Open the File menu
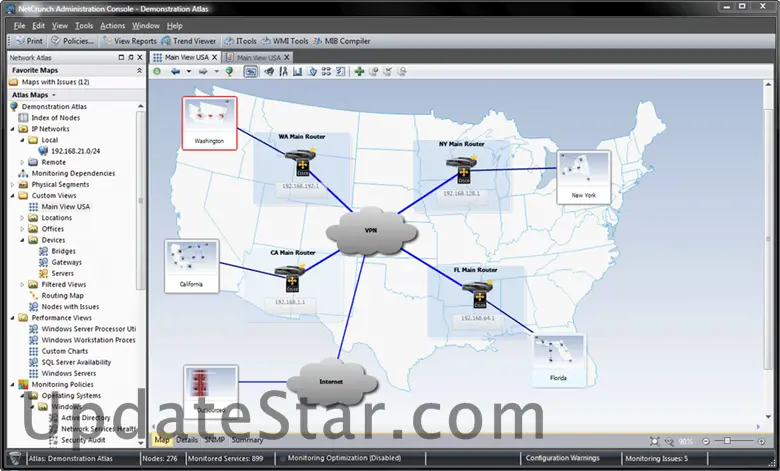 pyautogui.click(x=19, y=25)
